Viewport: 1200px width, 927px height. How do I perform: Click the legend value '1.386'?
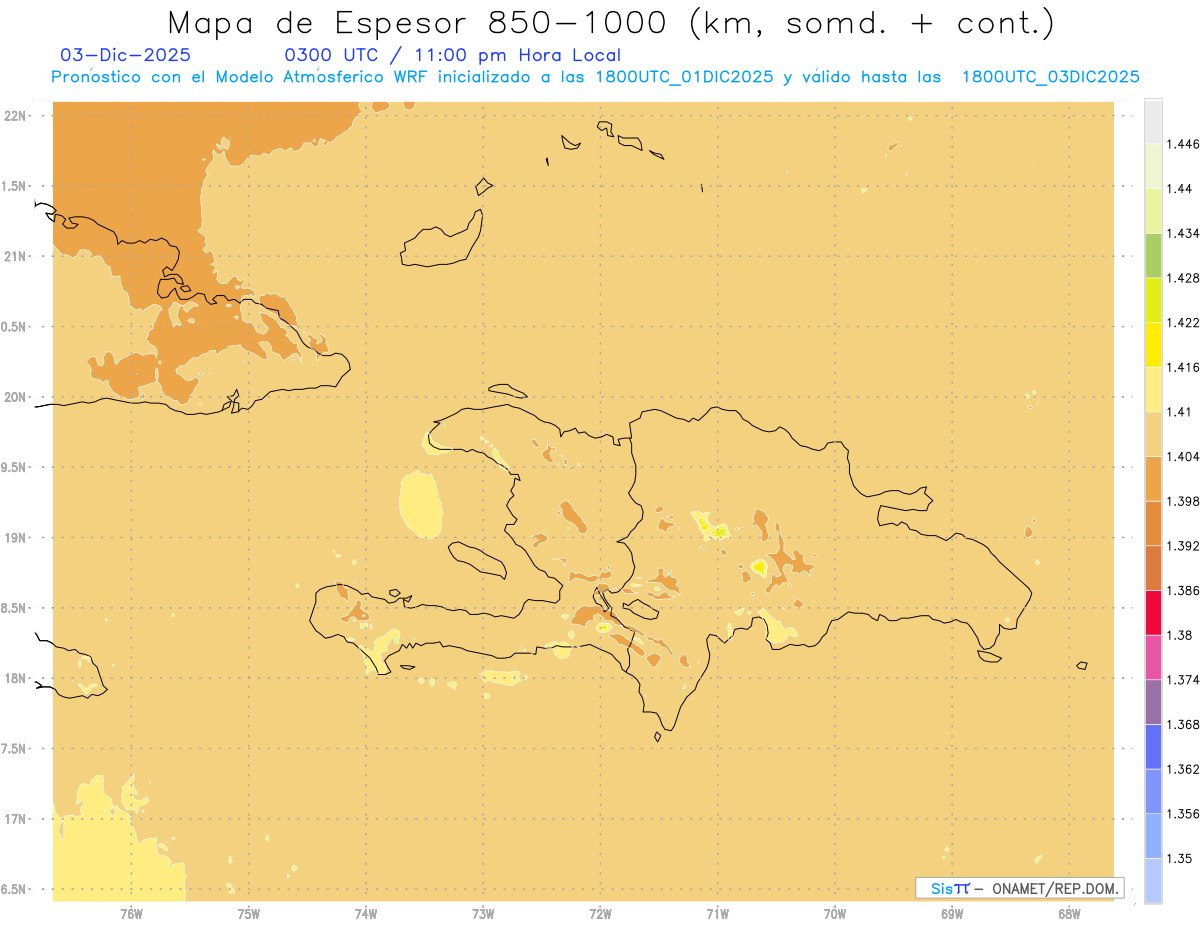click(x=1184, y=590)
